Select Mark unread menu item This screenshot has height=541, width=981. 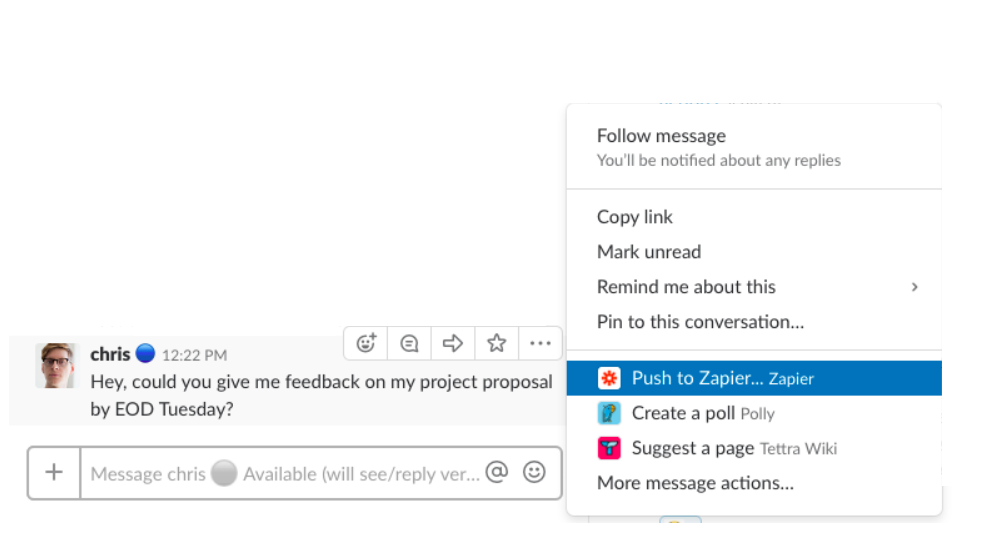click(x=649, y=252)
